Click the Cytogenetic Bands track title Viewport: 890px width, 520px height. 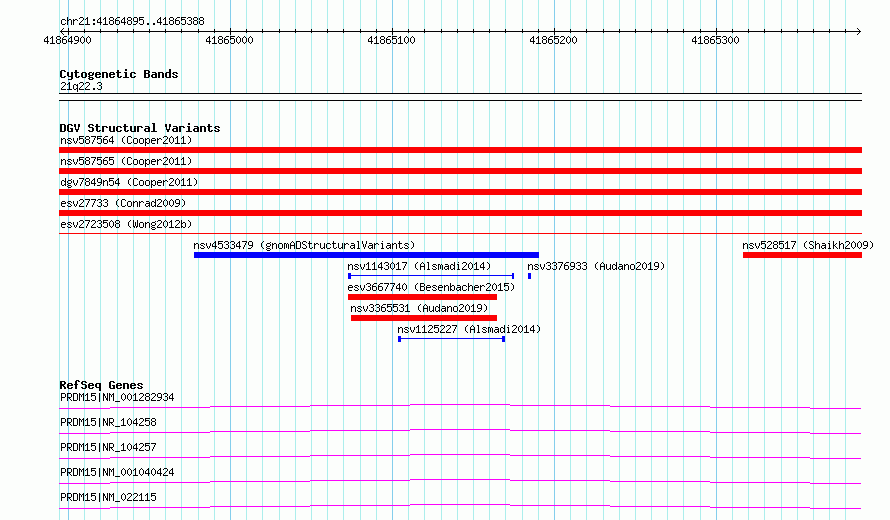point(119,74)
